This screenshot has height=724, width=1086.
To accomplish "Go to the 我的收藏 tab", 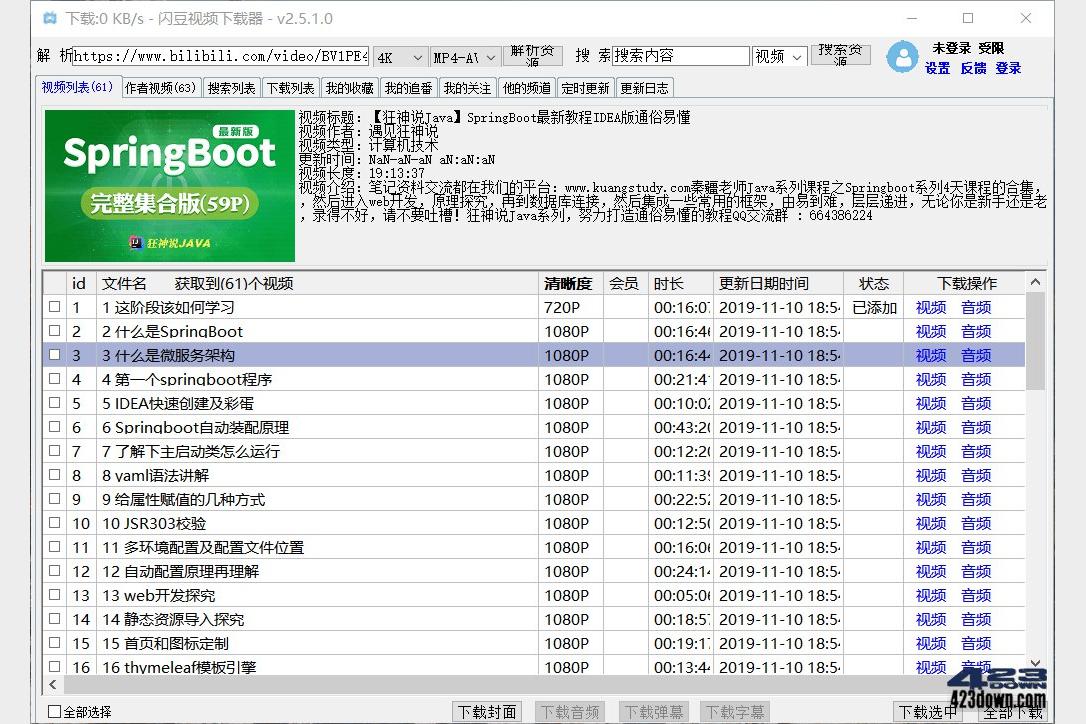I will (x=349, y=88).
